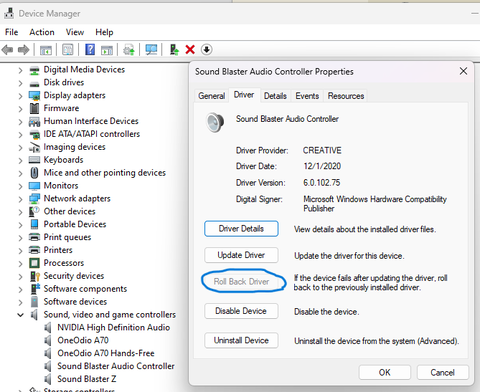Click the Show/Hide action pane toolbar icon
Screen dimensions: 480x392
click(x=107, y=50)
